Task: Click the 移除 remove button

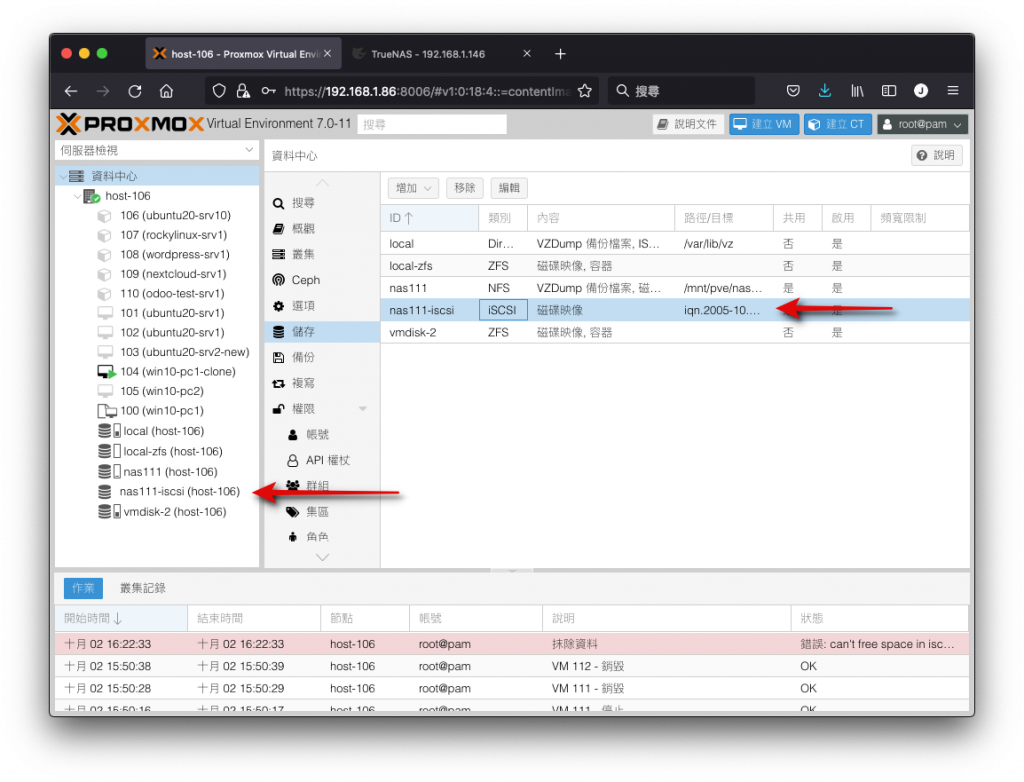Action: 464,188
